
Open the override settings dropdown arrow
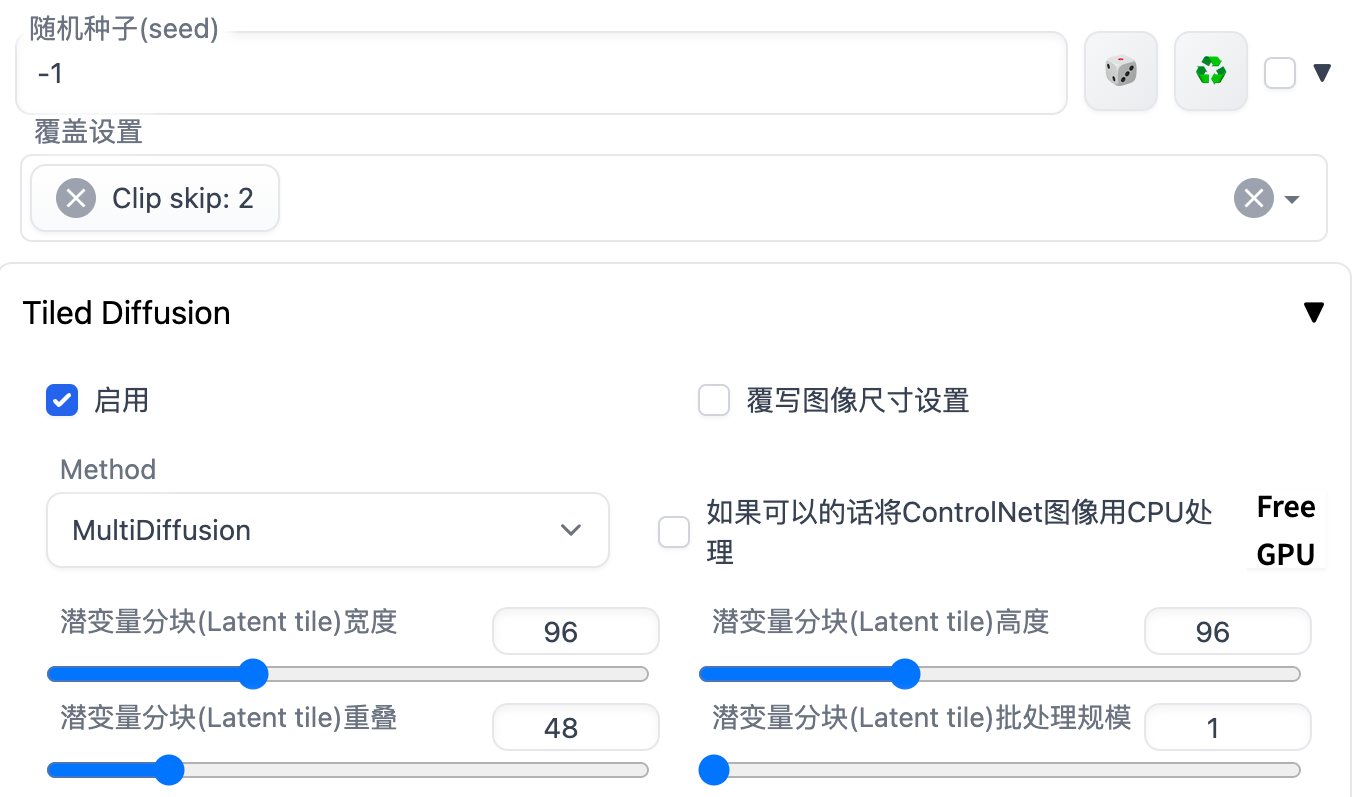(x=1292, y=199)
